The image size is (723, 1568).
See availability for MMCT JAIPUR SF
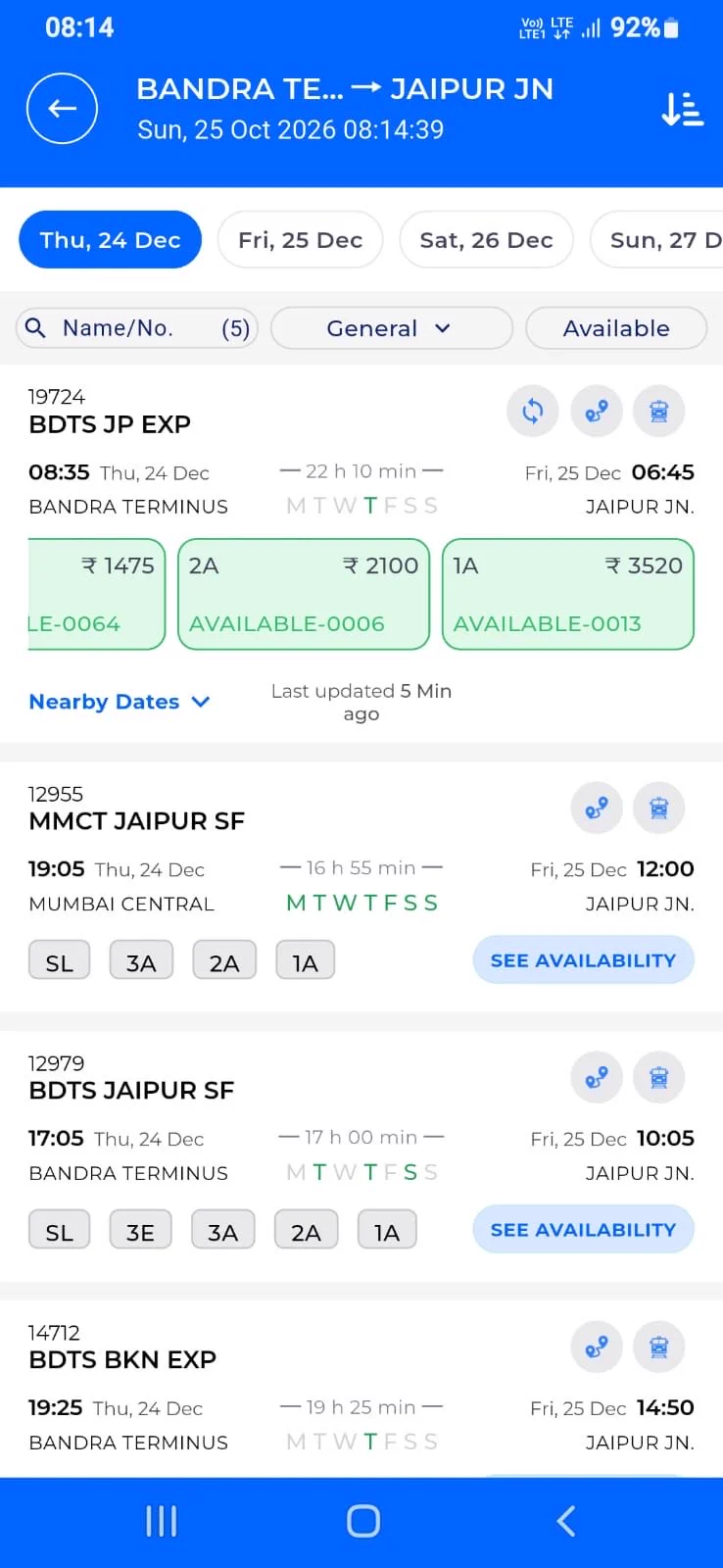[x=583, y=960]
